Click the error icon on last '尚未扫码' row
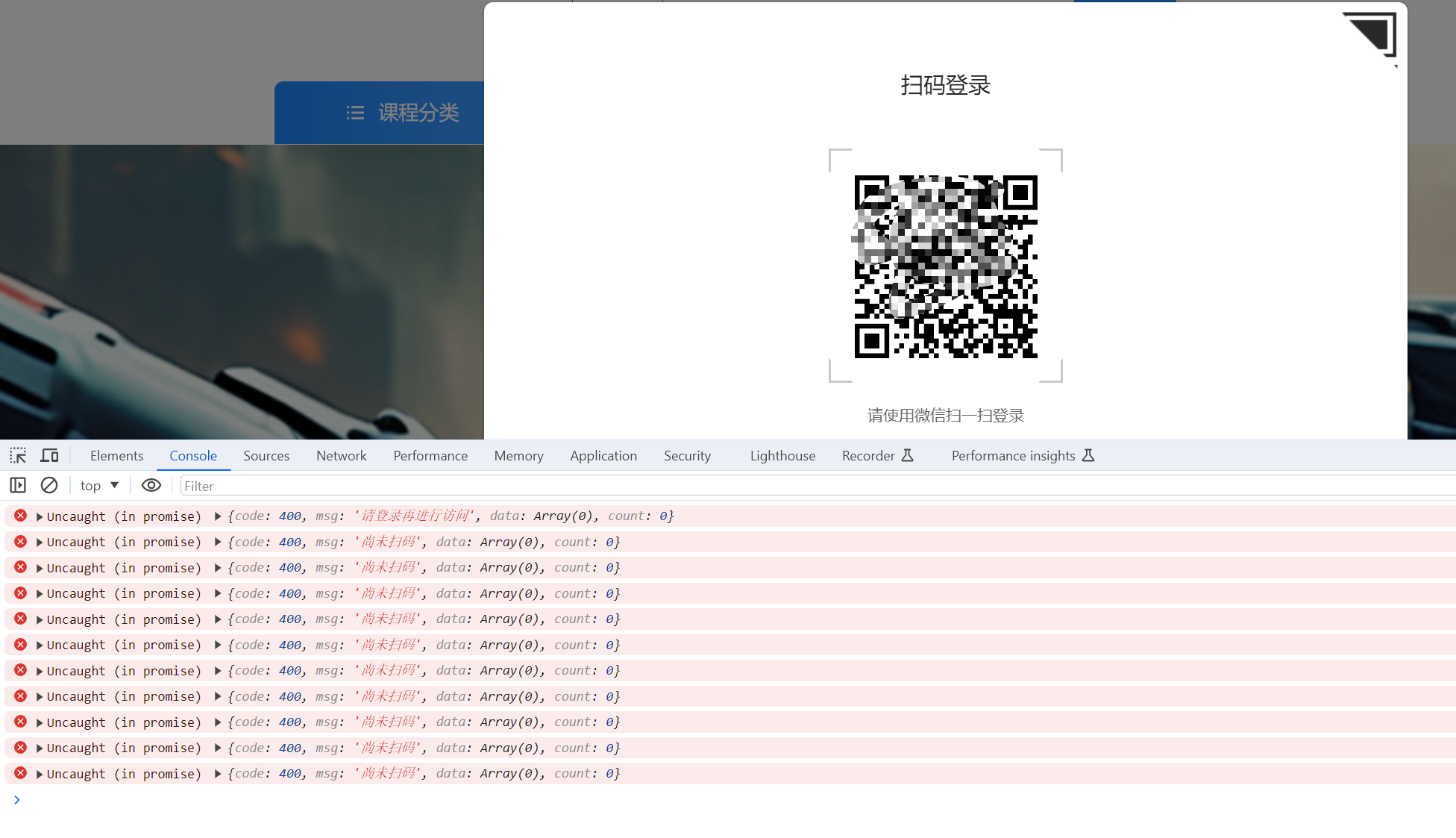The height and width of the screenshot is (838, 1456). [x=21, y=773]
